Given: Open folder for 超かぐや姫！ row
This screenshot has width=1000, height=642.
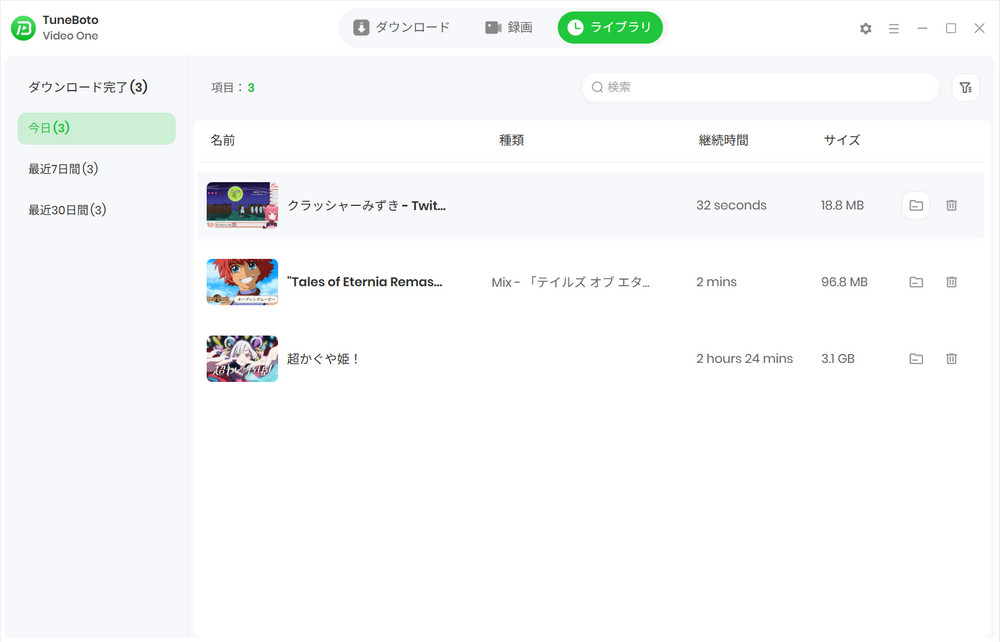Looking at the screenshot, I should coord(916,359).
